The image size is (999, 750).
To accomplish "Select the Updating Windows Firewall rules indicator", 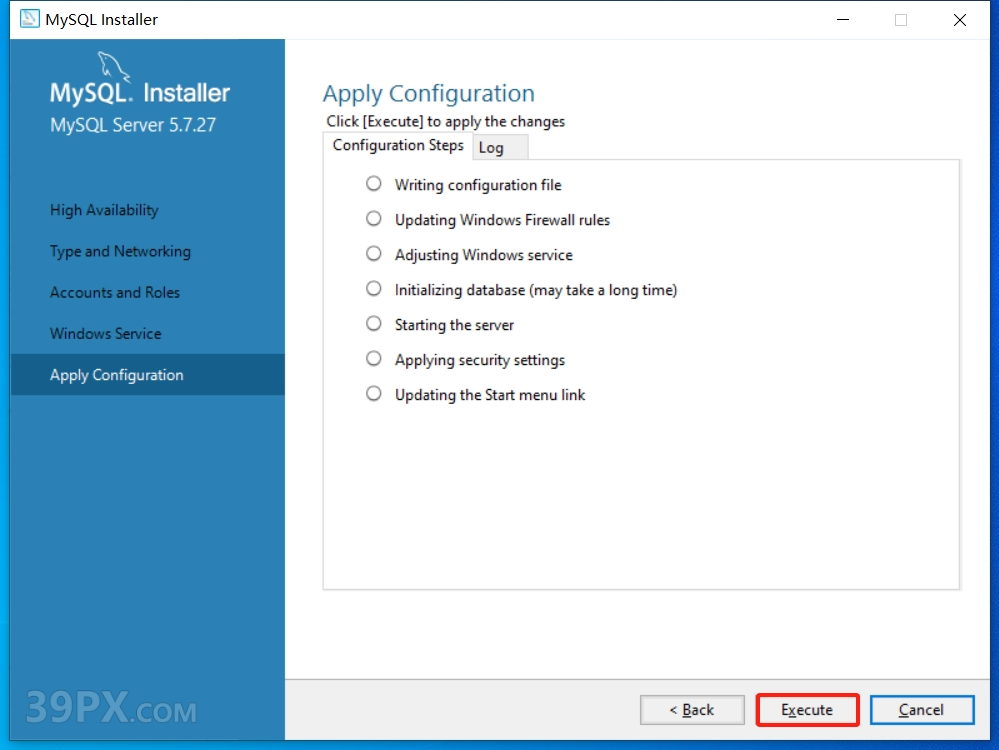I will point(374,219).
